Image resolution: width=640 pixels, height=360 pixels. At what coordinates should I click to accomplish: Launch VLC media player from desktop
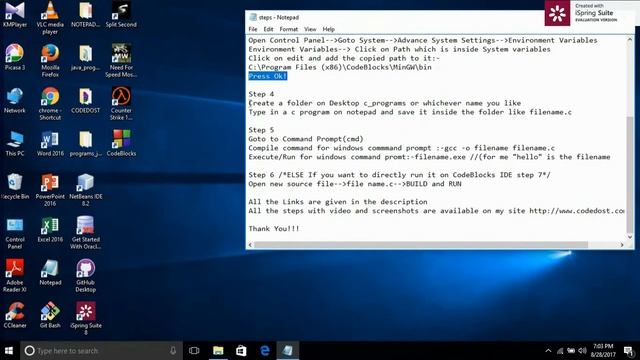pos(50,17)
